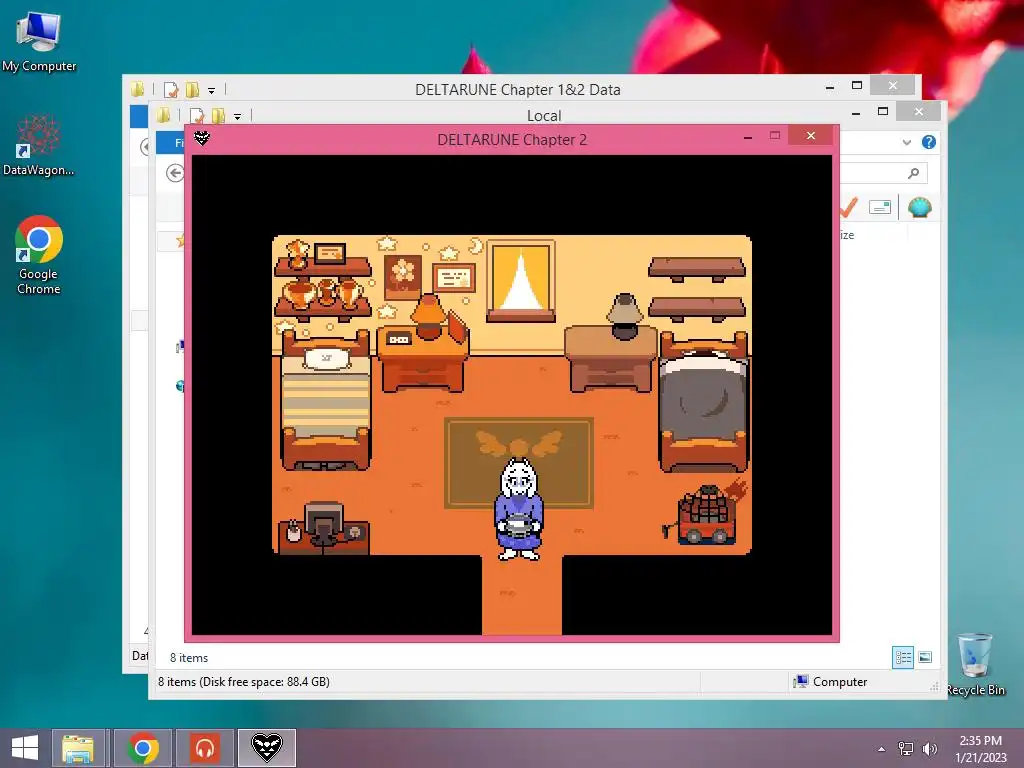Click the striped bed in game room
This screenshot has height=768, width=1024.
click(326, 398)
